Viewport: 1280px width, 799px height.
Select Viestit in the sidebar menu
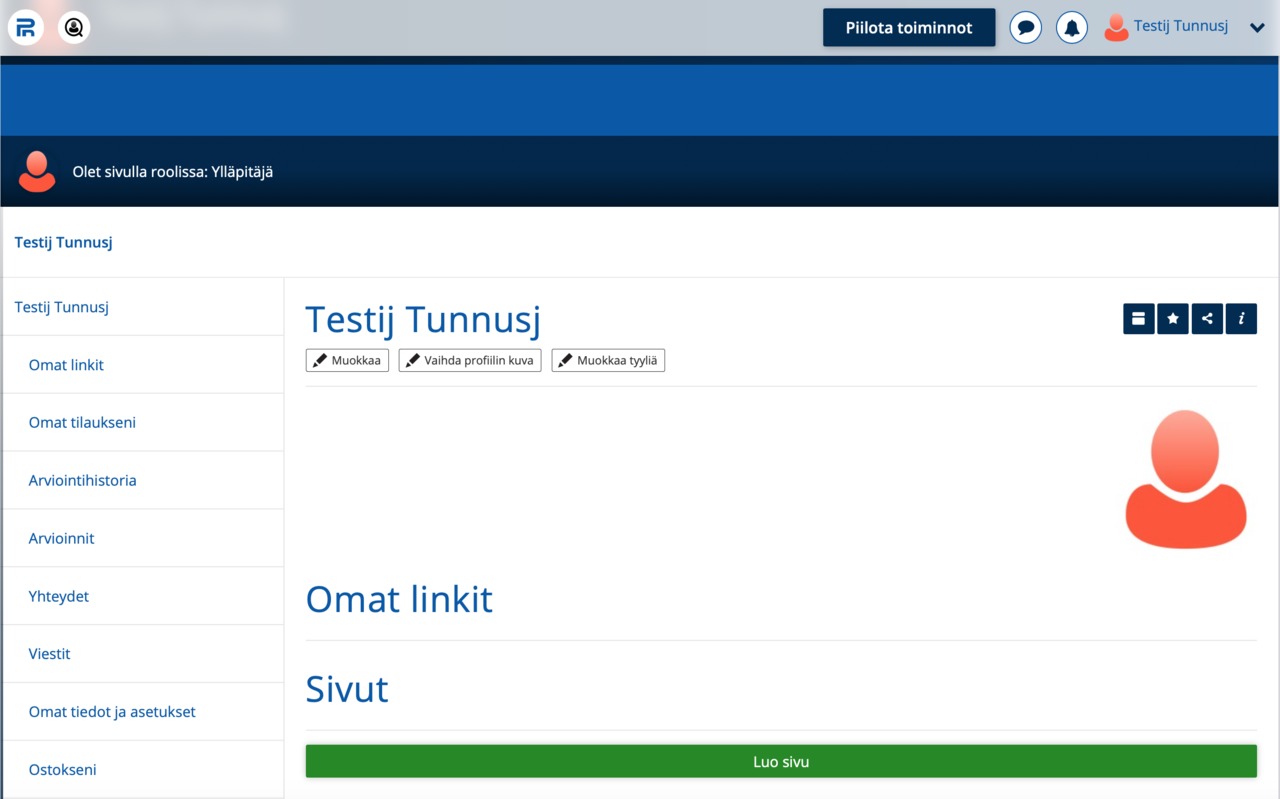[50, 654]
